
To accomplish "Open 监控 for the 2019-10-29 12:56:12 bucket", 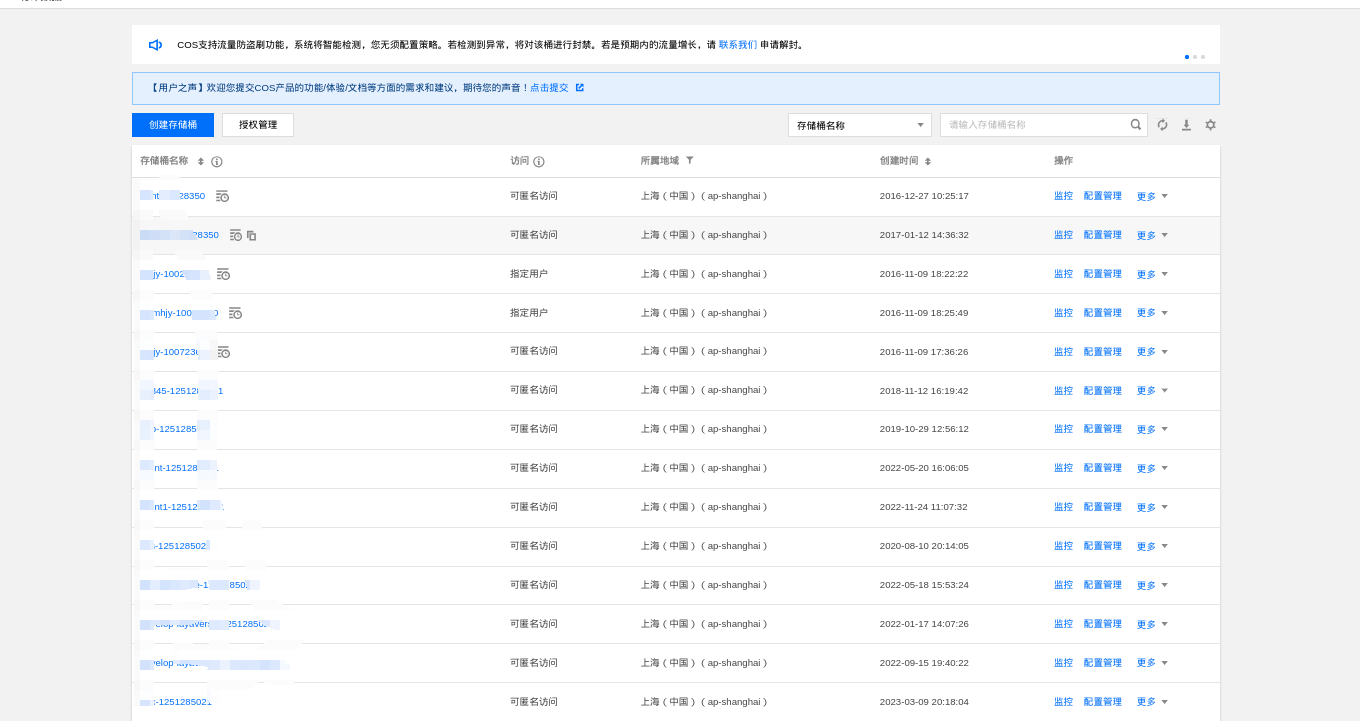I will point(1063,429).
